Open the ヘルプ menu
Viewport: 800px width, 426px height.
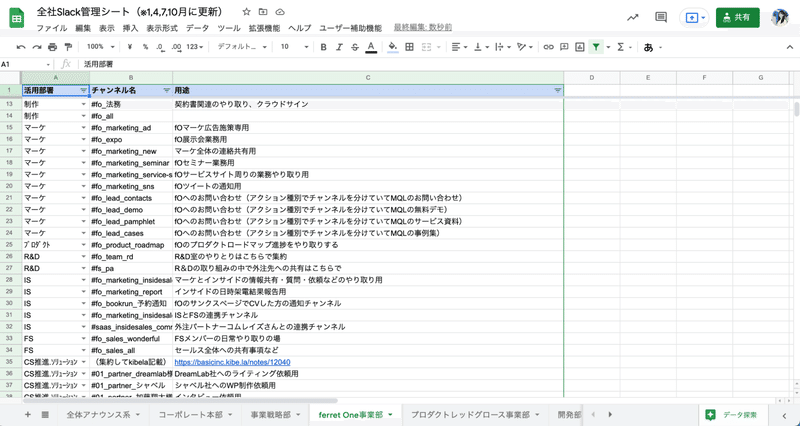[299, 28]
